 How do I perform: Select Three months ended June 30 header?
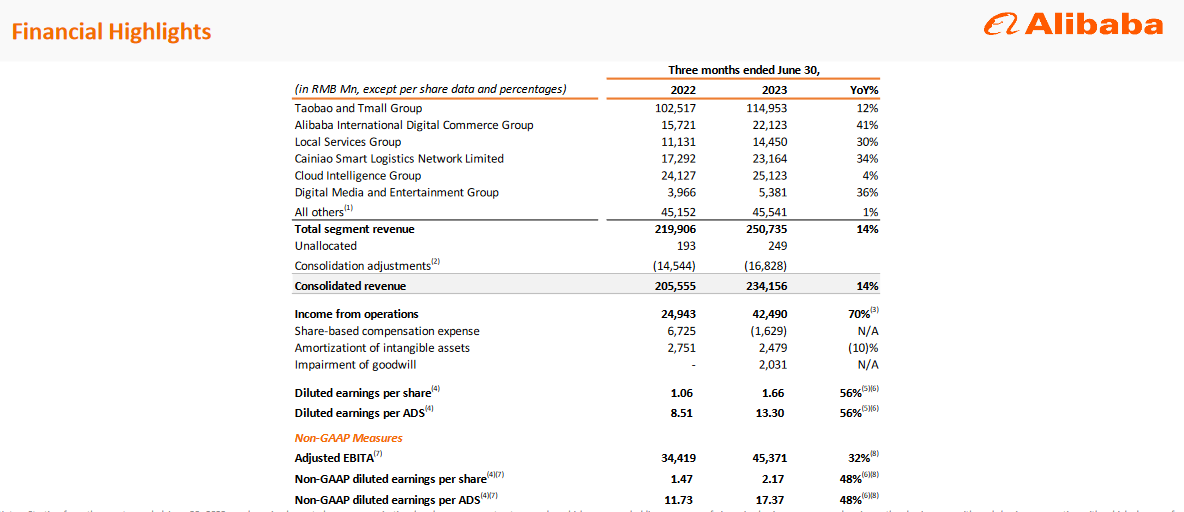744,69
